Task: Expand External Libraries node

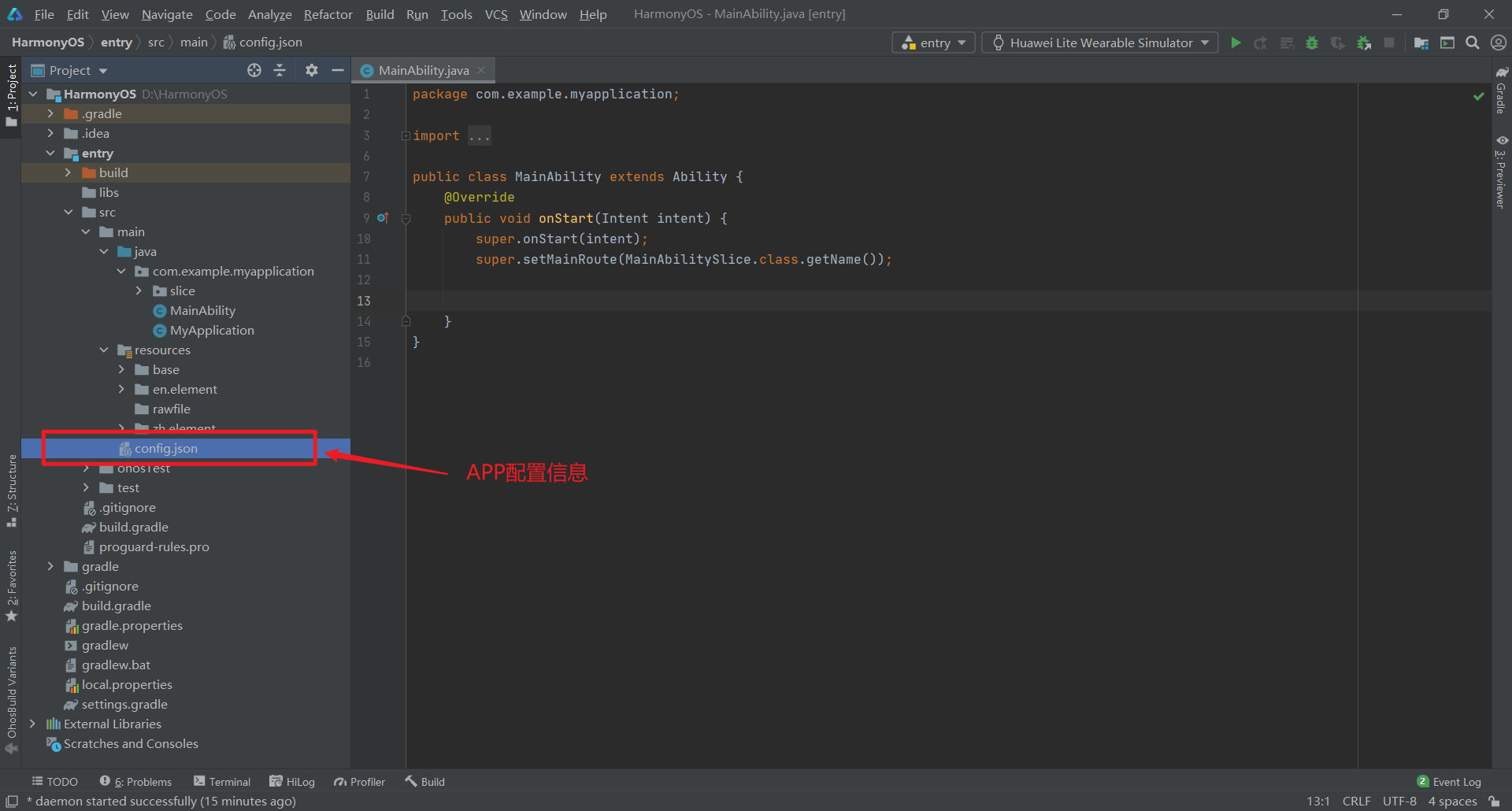Action: (32, 724)
